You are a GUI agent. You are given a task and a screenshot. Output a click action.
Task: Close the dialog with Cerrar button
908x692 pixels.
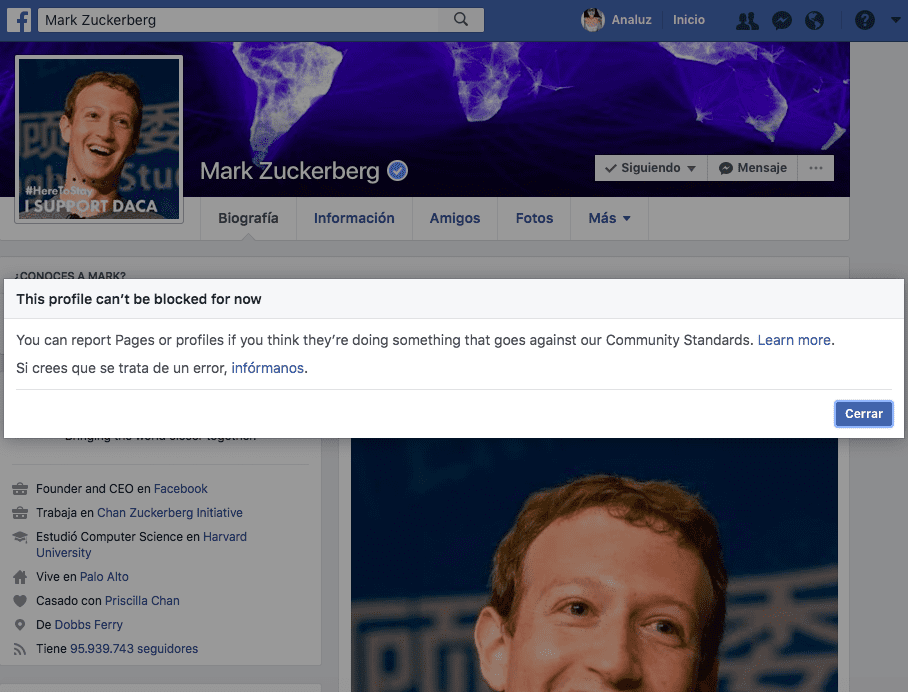tap(863, 413)
